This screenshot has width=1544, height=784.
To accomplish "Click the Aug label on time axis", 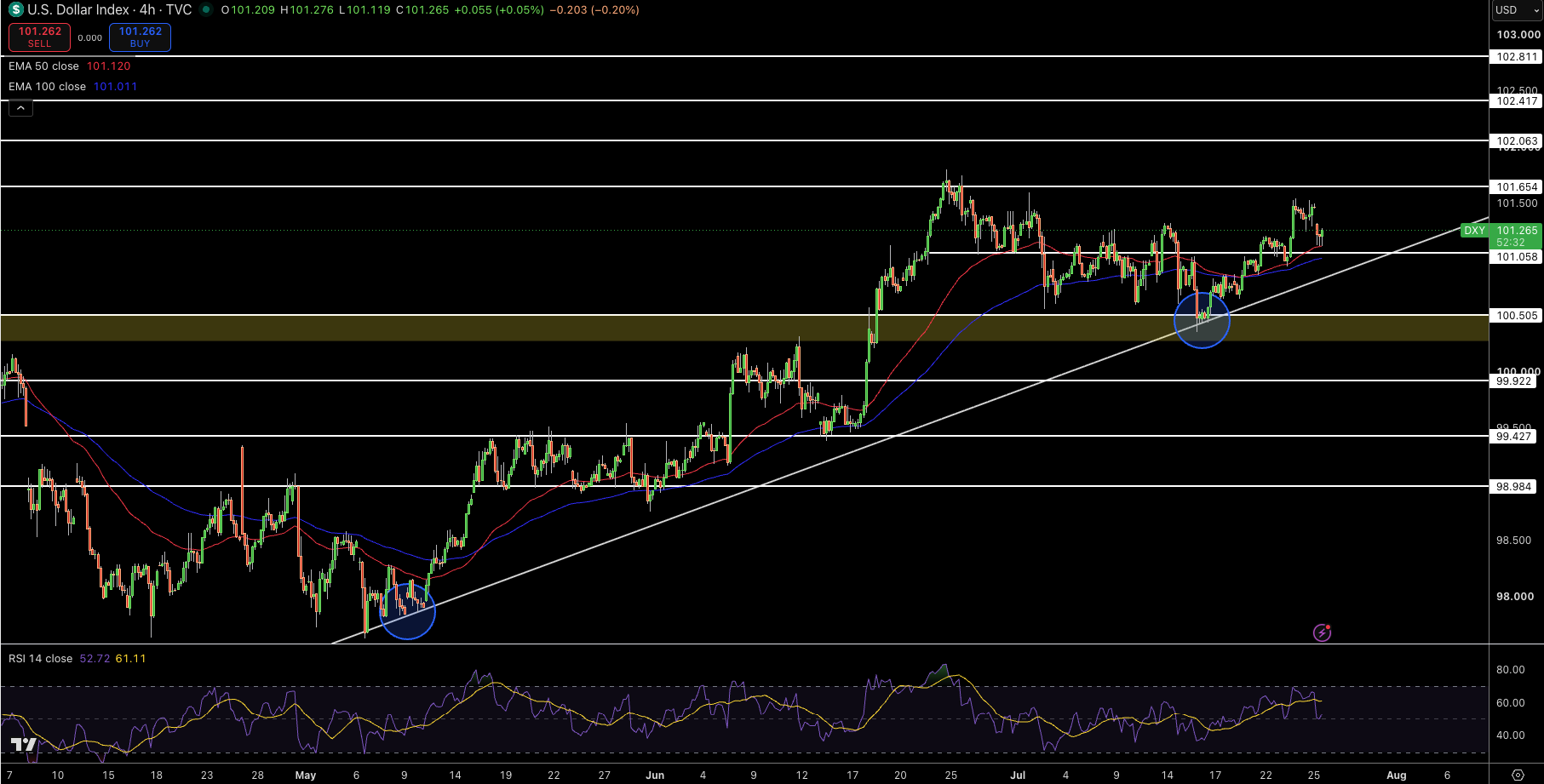I will [x=1397, y=775].
